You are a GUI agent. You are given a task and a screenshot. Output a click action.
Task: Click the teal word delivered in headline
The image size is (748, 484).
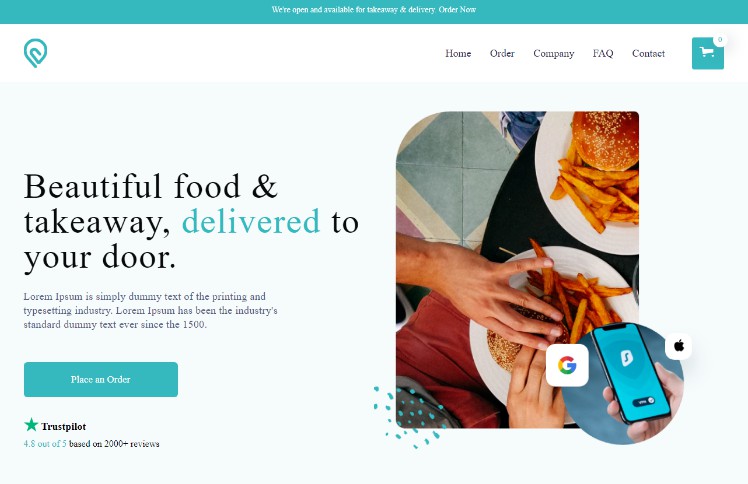pos(251,221)
